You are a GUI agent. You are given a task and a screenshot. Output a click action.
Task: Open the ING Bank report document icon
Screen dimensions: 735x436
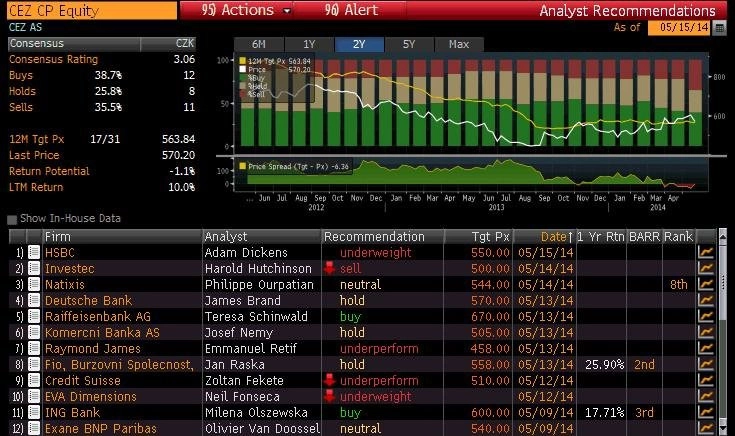tap(34, 412)
